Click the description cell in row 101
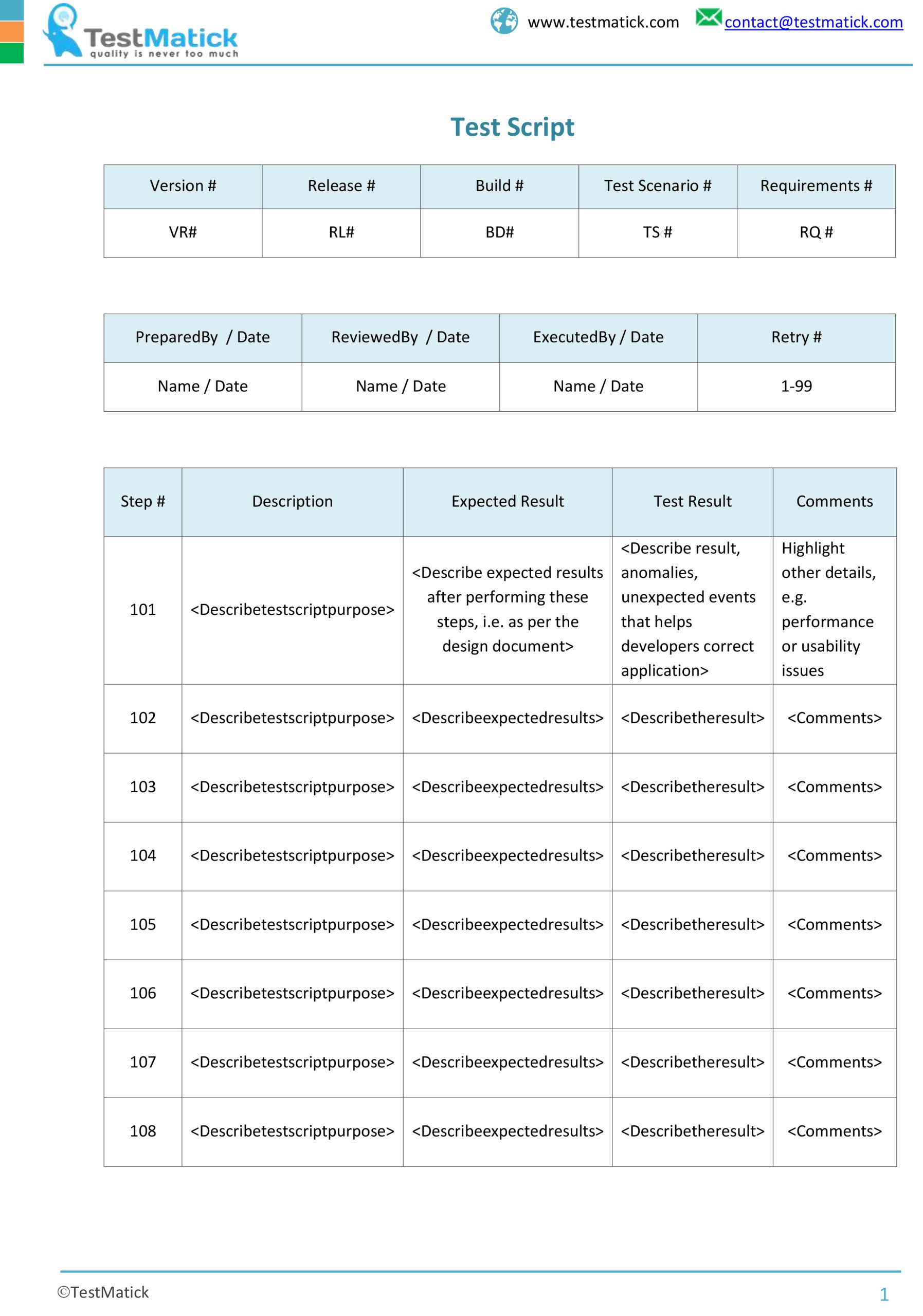The width and height of the screenshot is (923, 1316). click(x=293, y=610)
